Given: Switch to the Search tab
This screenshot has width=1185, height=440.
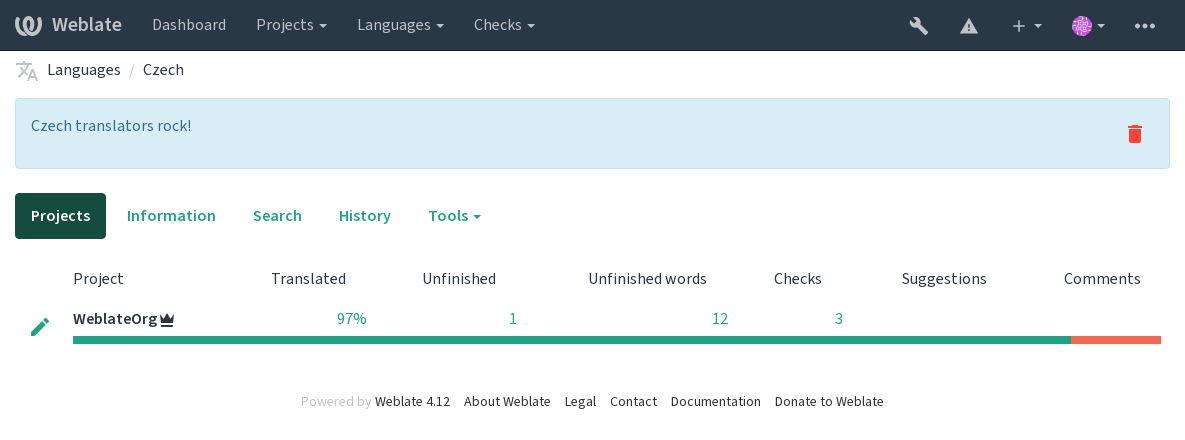Looking at the screenshot, I should pos(277,216).
